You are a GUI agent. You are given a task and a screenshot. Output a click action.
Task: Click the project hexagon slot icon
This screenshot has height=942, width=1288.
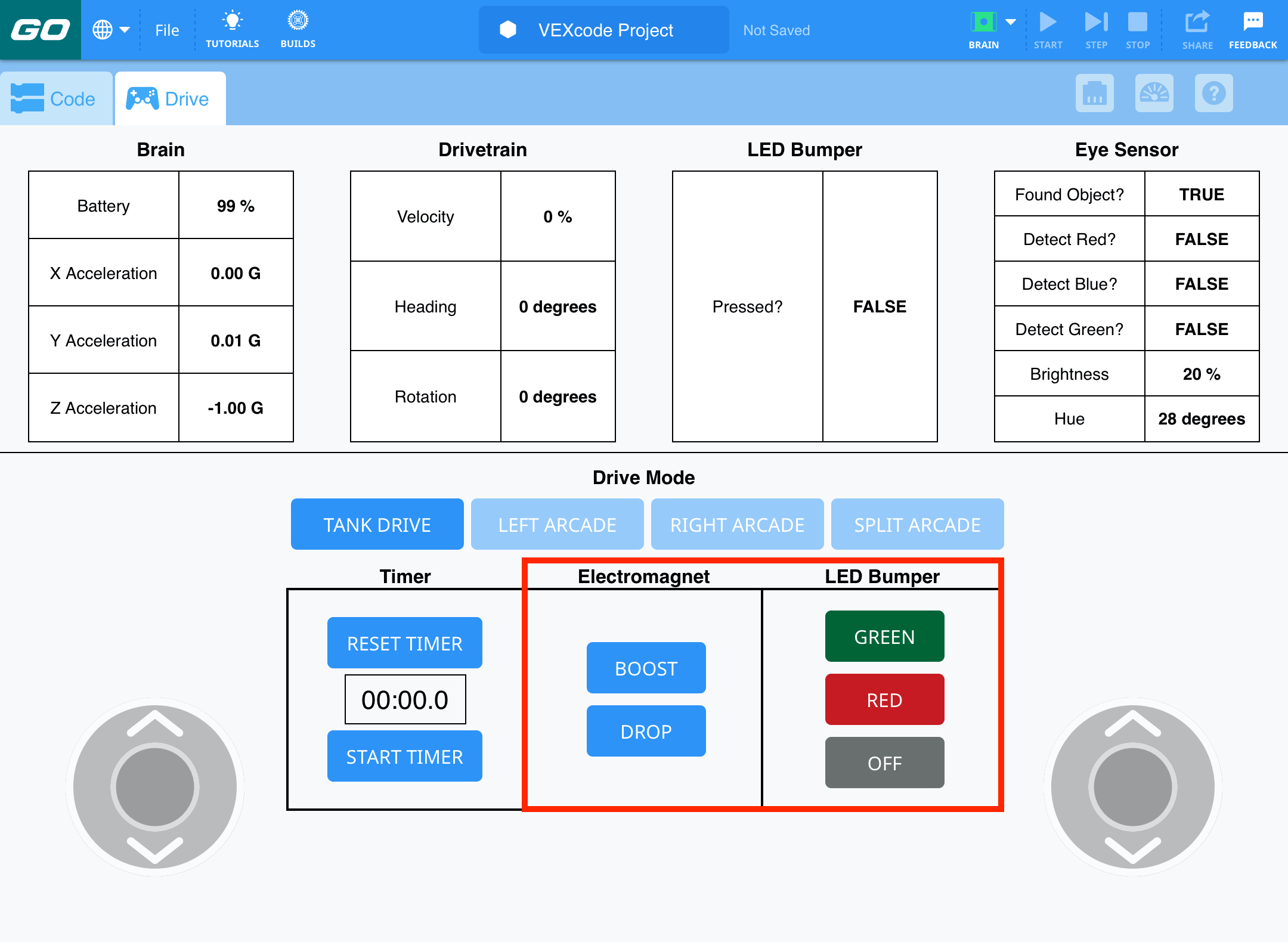(x=508, y=30)
